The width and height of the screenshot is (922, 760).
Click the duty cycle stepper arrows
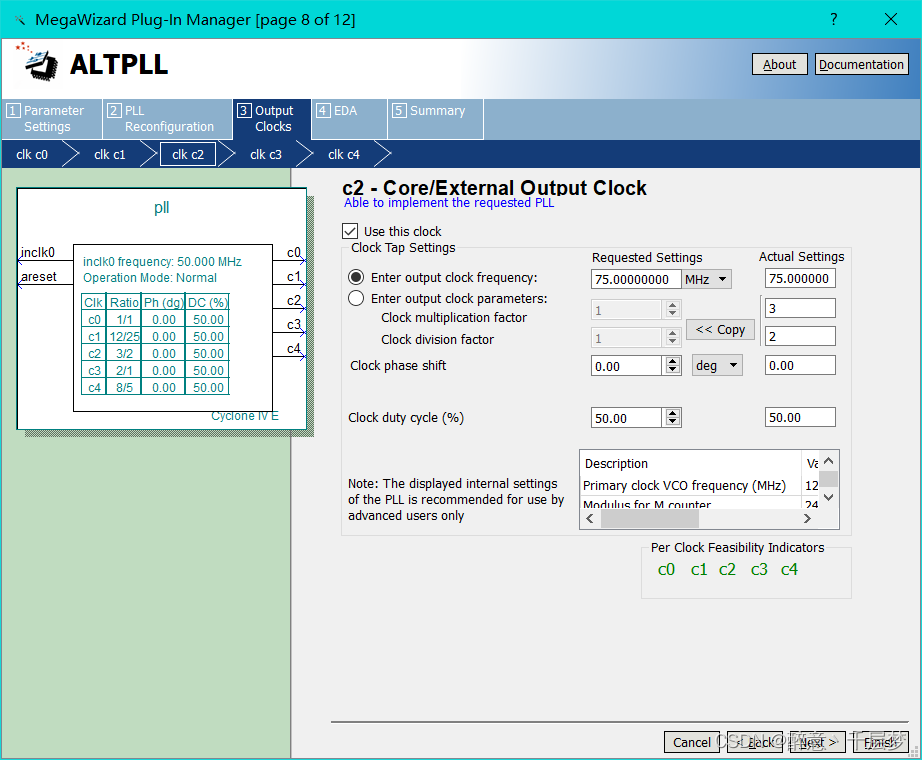(673, 418)
